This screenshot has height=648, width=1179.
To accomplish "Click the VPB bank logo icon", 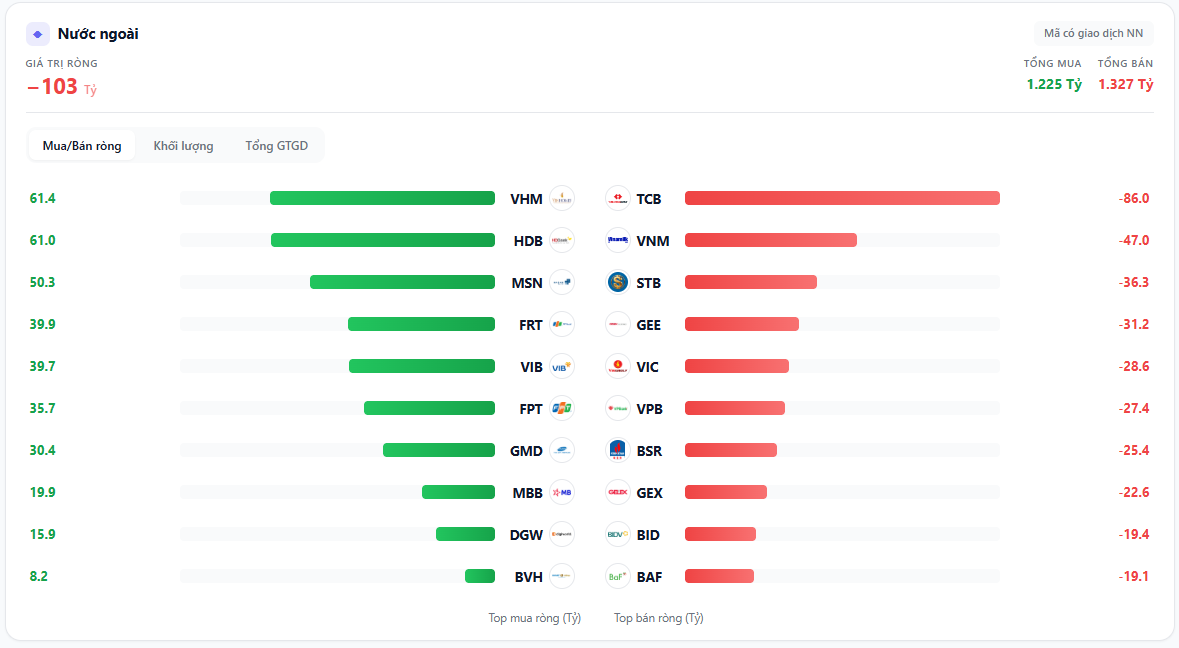I will (x=617, y=408).
